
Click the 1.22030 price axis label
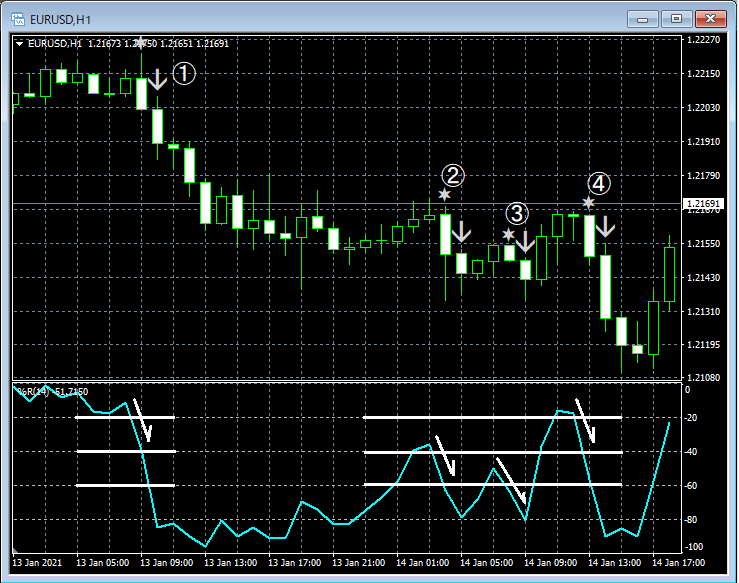(x=704, y=107)
